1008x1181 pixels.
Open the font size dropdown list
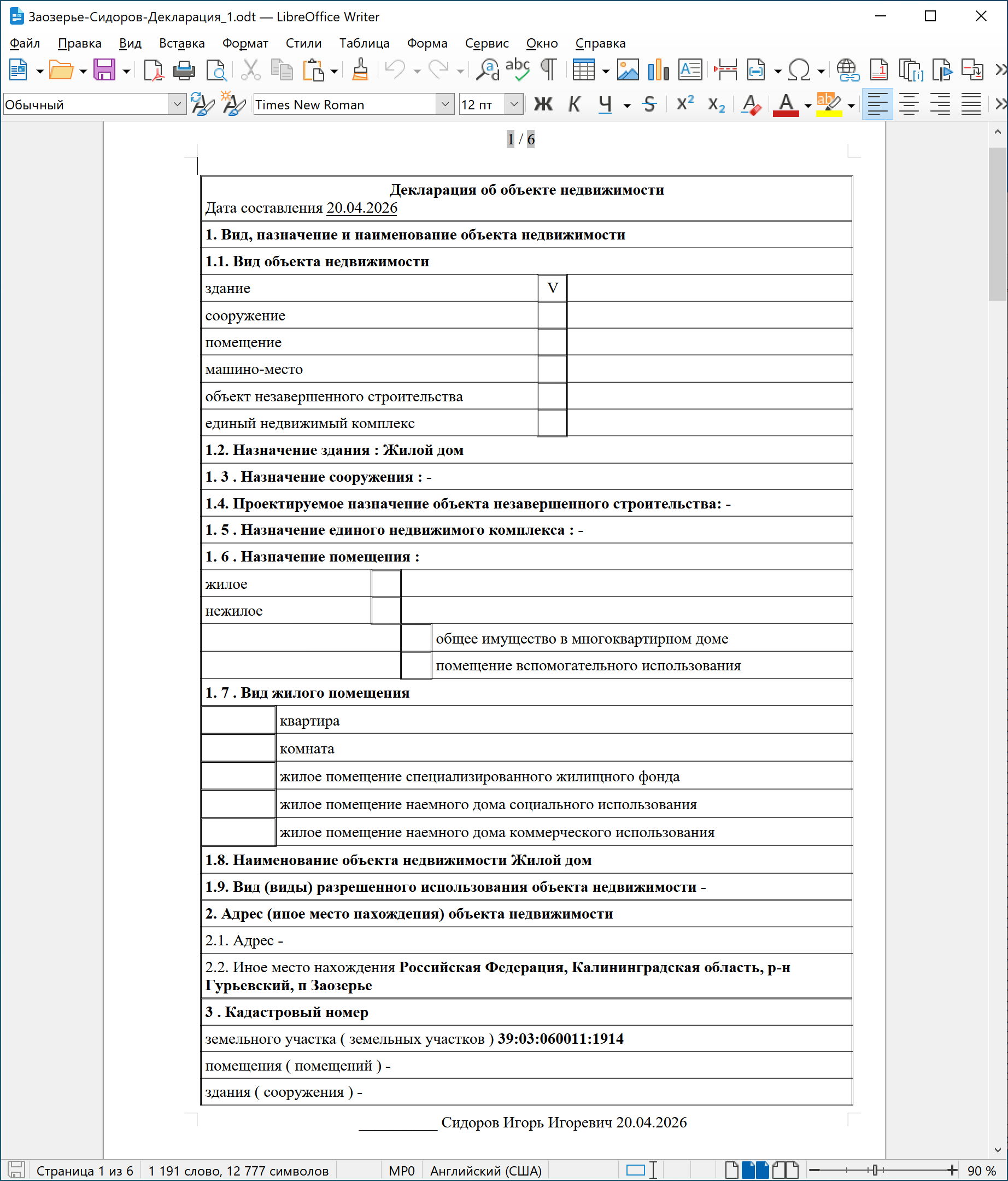click(514, 105)
